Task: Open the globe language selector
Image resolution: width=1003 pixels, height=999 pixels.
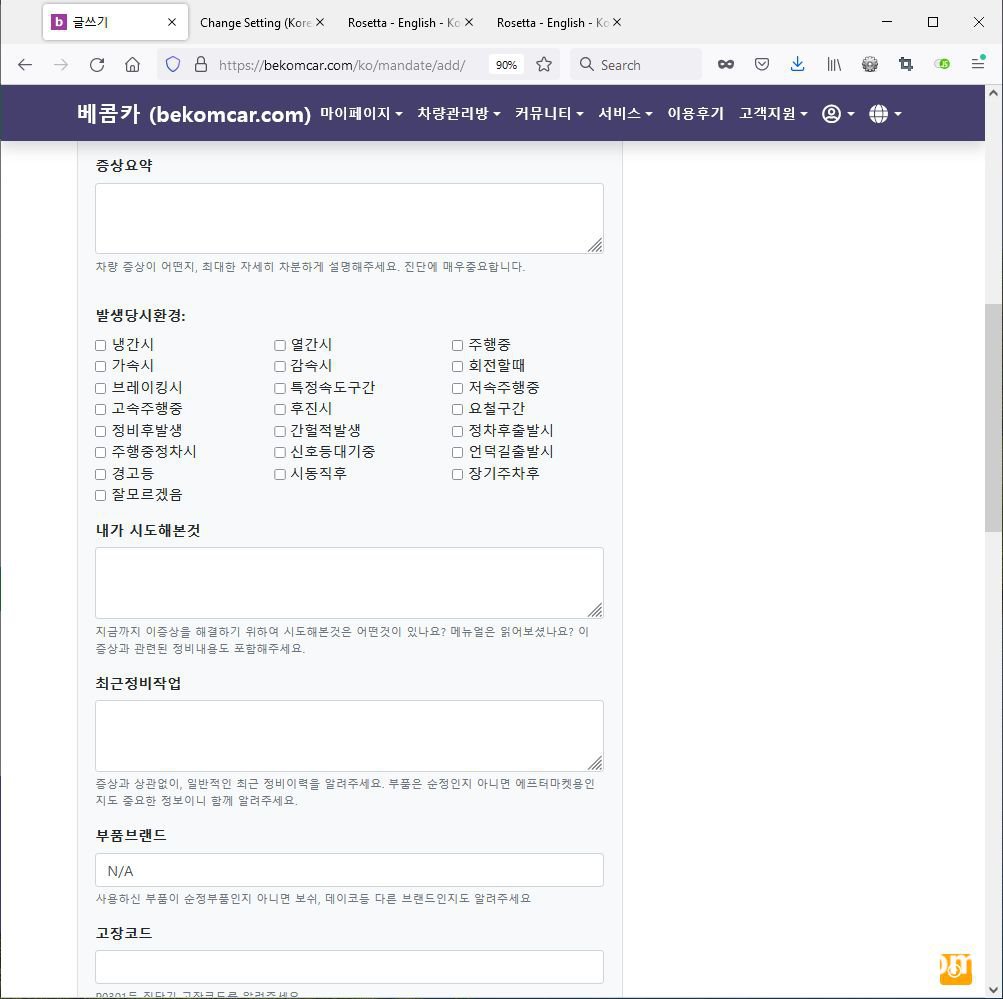Action: click(885, 114)
